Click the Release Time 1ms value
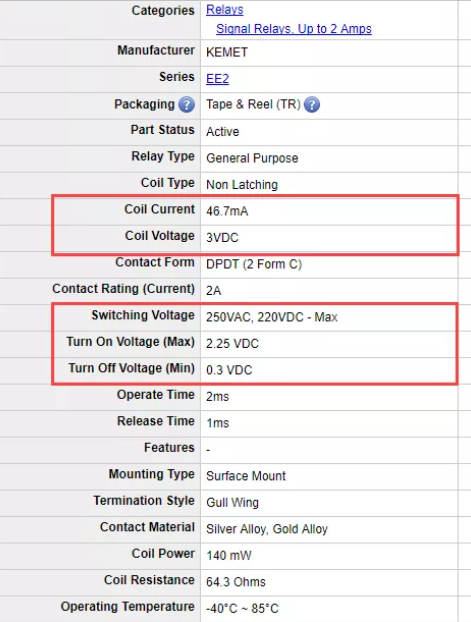 coord(217,423)
